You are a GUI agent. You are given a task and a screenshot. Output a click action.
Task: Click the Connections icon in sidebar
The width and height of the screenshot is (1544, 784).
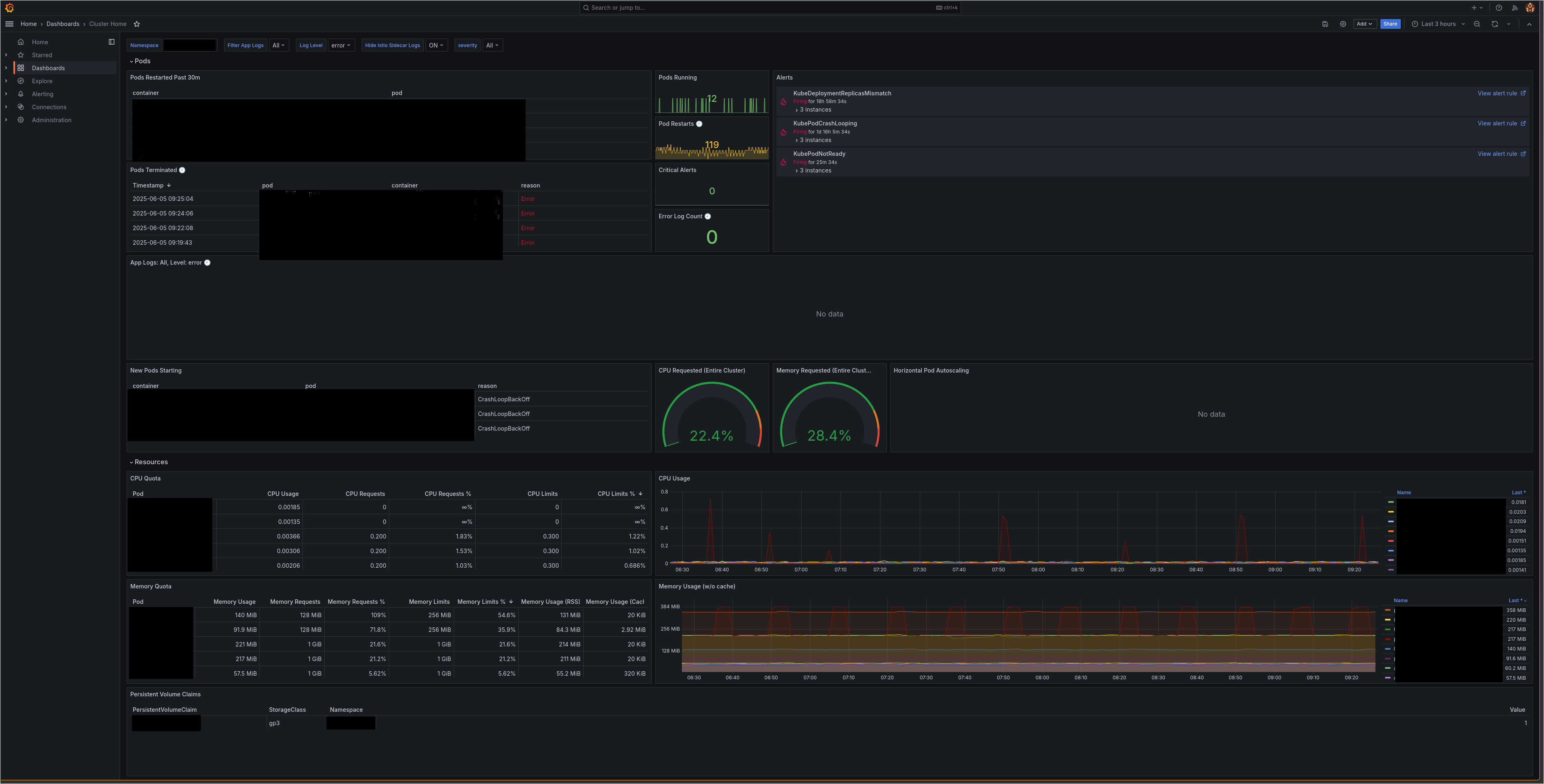click(x=21, y=107)
